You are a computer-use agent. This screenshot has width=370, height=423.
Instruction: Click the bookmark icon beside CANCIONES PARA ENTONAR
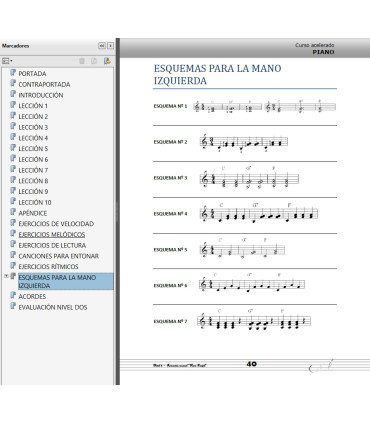click(13, 255)
